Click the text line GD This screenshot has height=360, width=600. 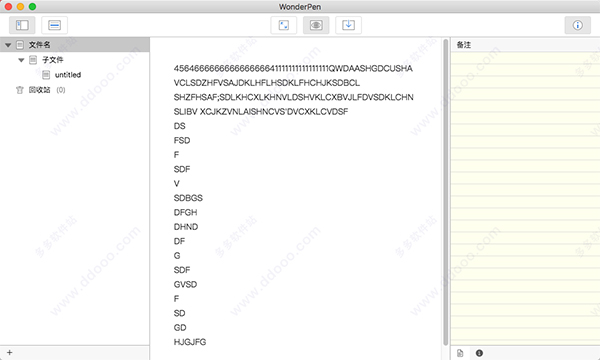click(x=180, y=328)
